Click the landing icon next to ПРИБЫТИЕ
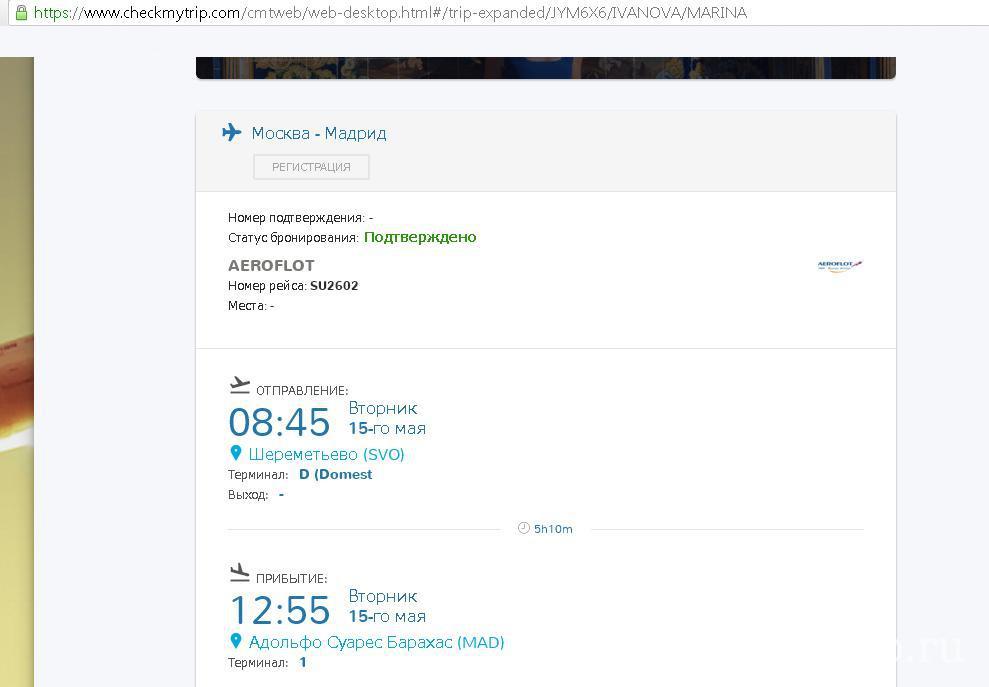 click(239, 573)
